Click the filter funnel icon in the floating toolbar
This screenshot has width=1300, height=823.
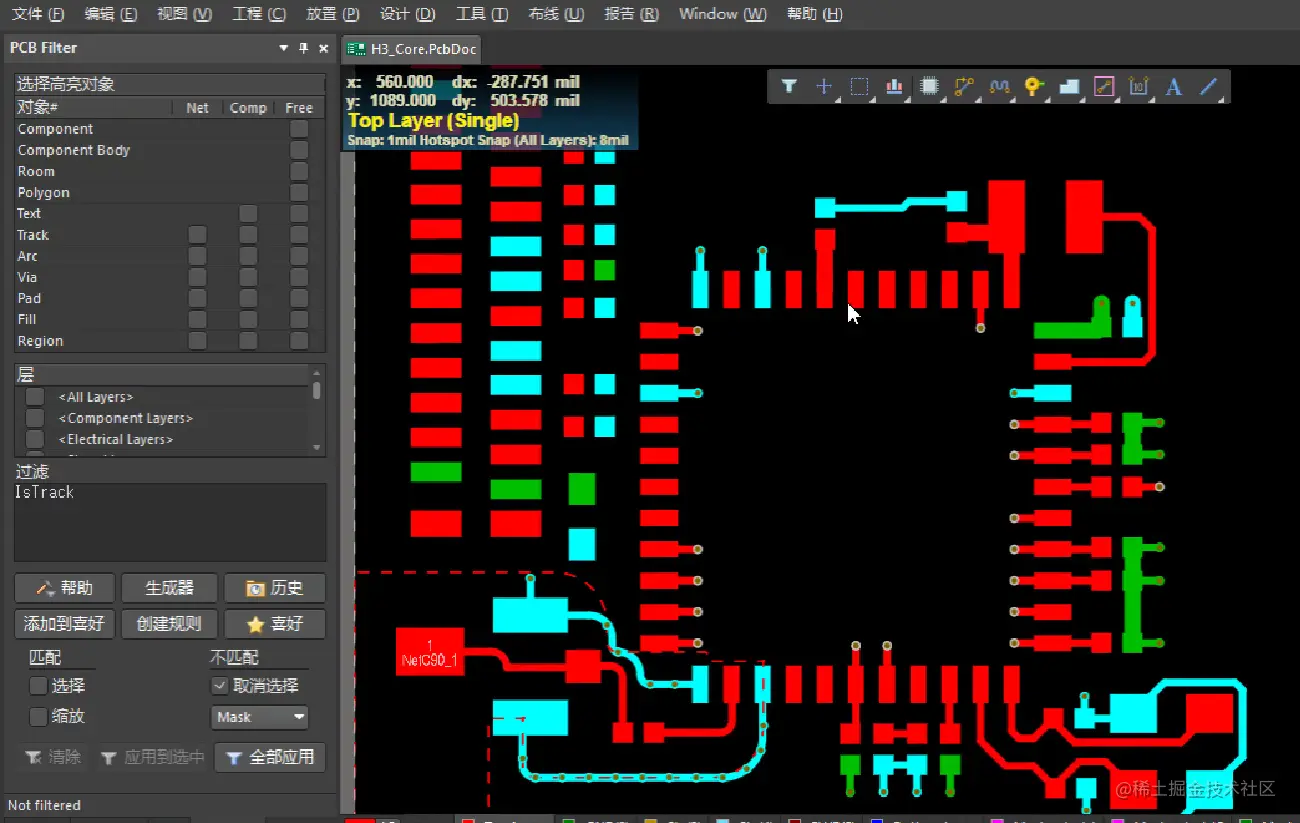click(x=789, y=87)
